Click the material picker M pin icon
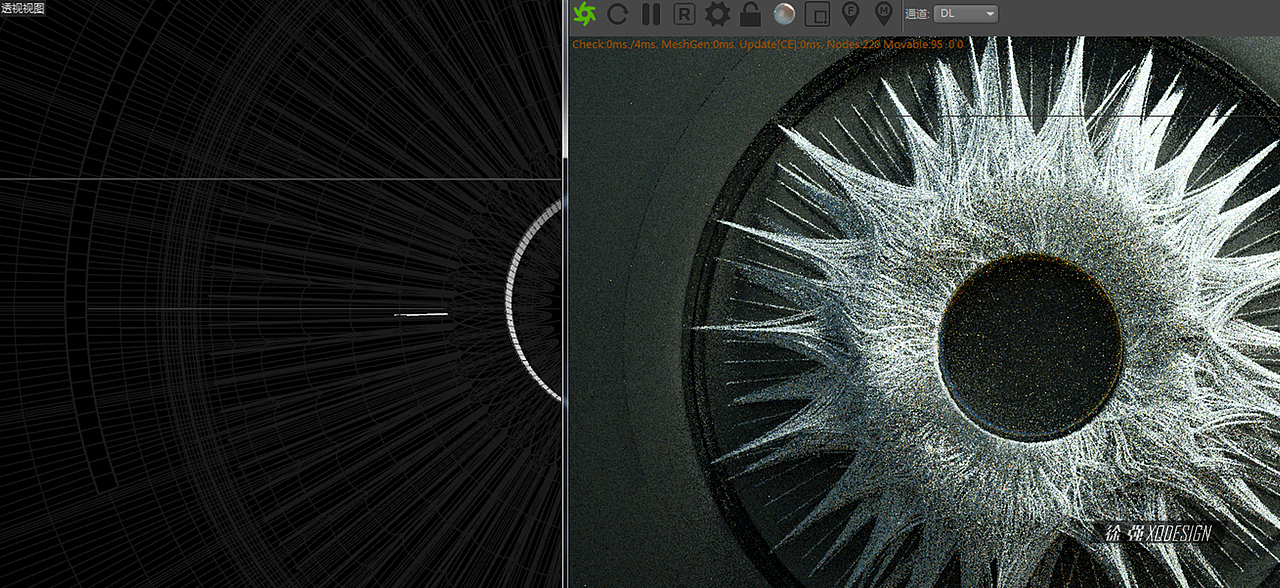 click(x=883, y=14)
